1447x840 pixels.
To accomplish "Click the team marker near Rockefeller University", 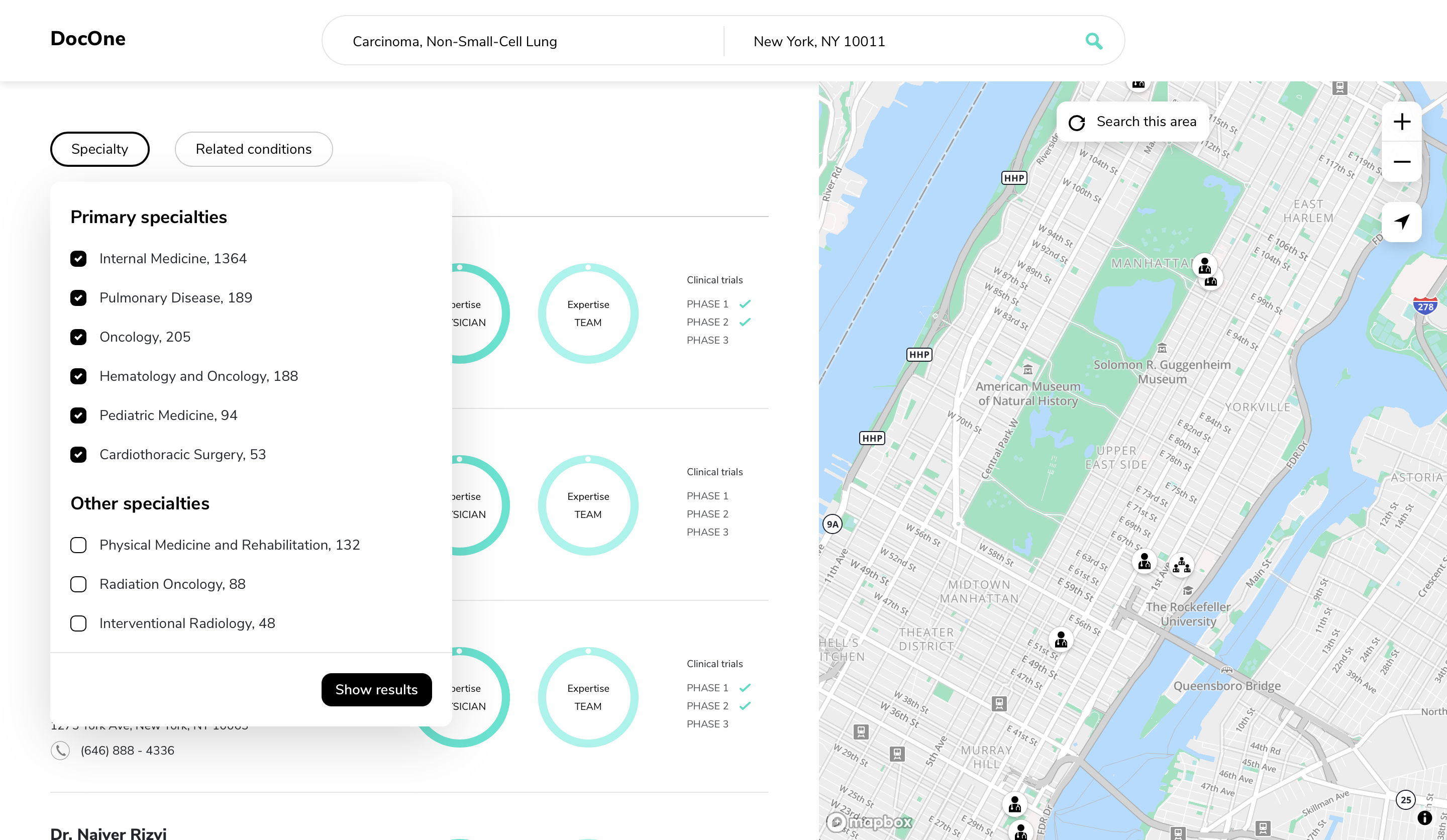I will point(1181,565).
